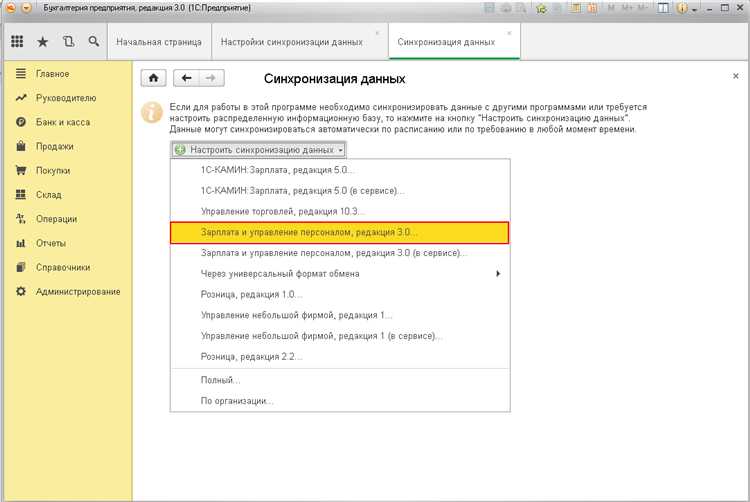Open the Операции section label
This screenshot has height=502, width=750.
click(x=56, y=219)
